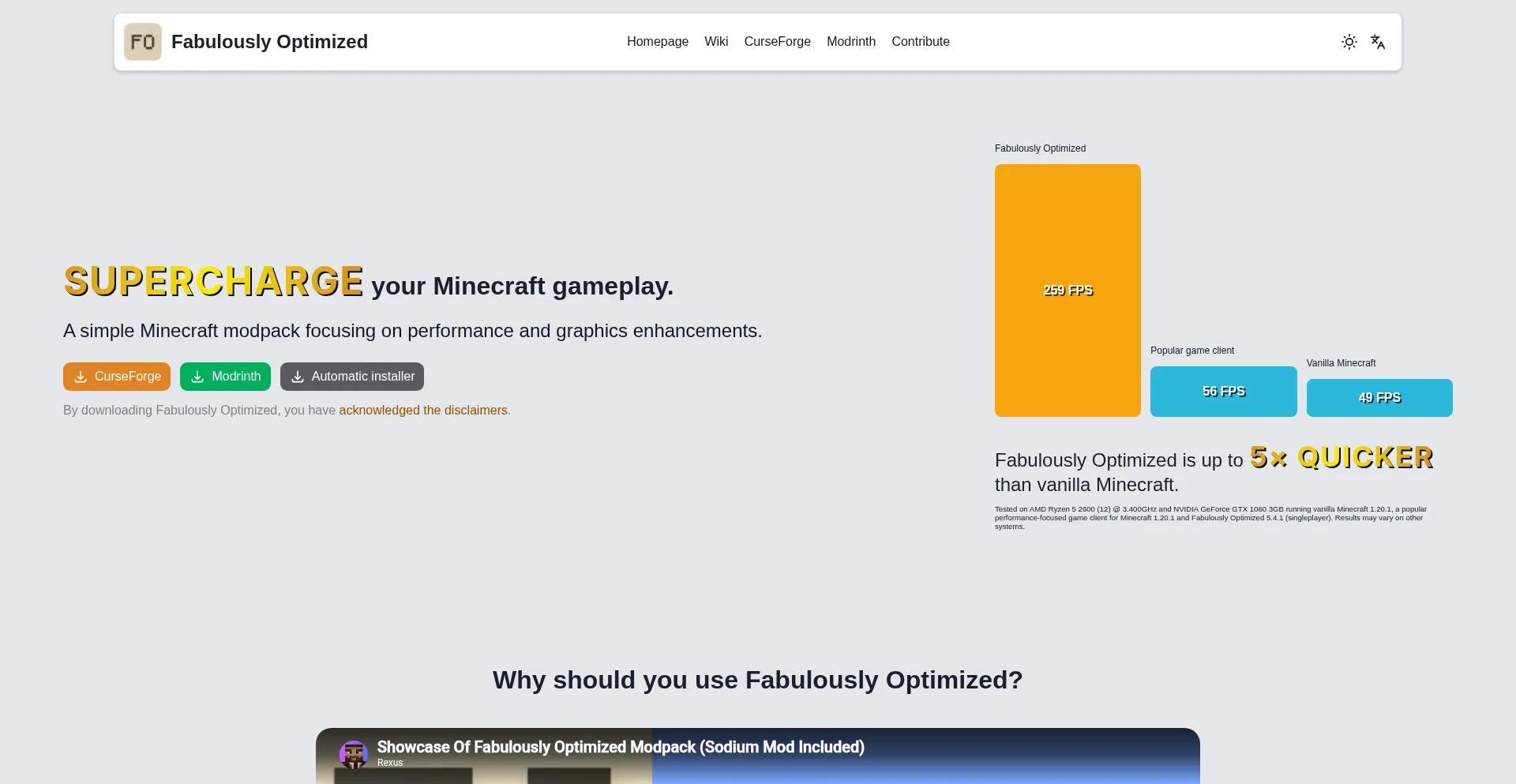
Task: Download via the orange CurseForge button
Action: pos(117,377)
